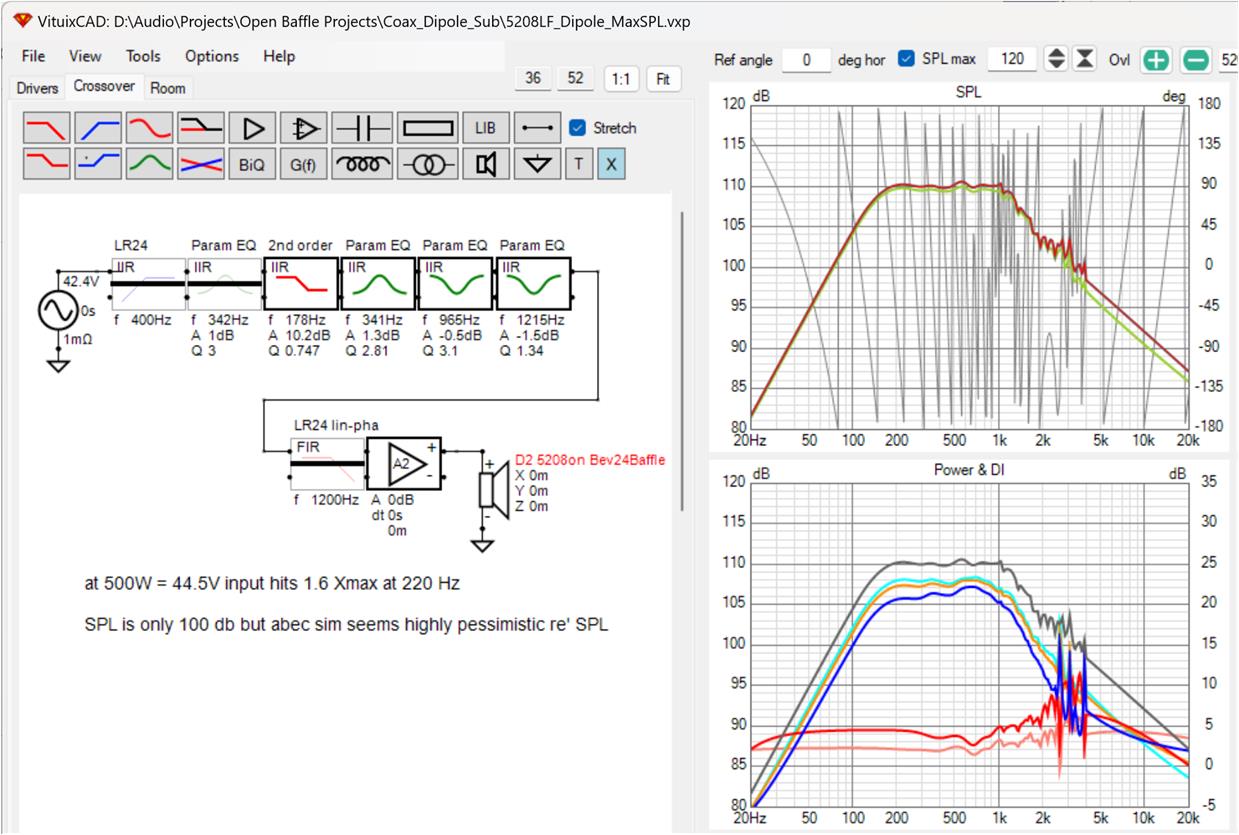
Task: Click the Fit schematic button
Action: (663, 78)
